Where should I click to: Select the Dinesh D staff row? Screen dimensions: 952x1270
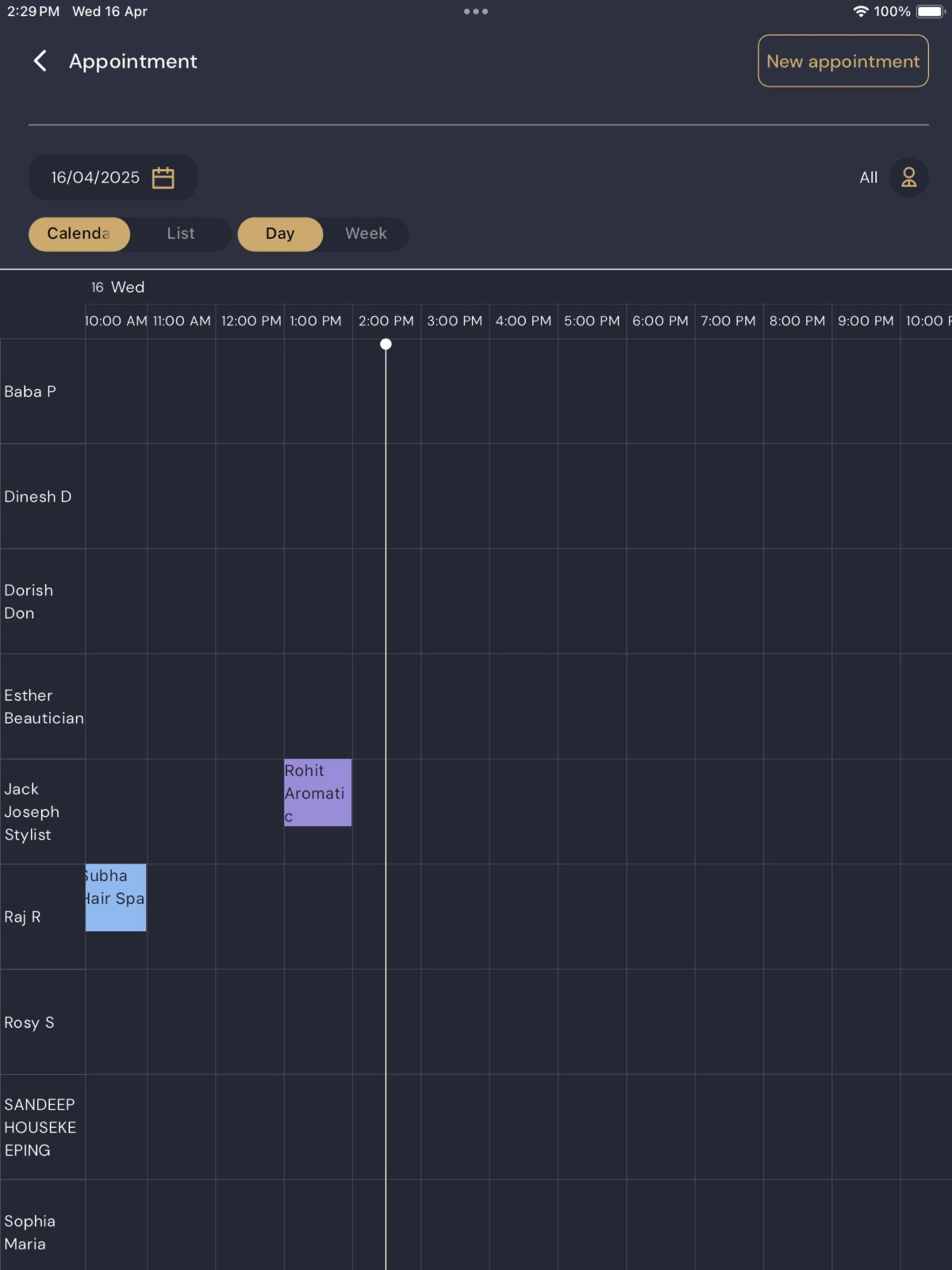click(x=42, y=496)
